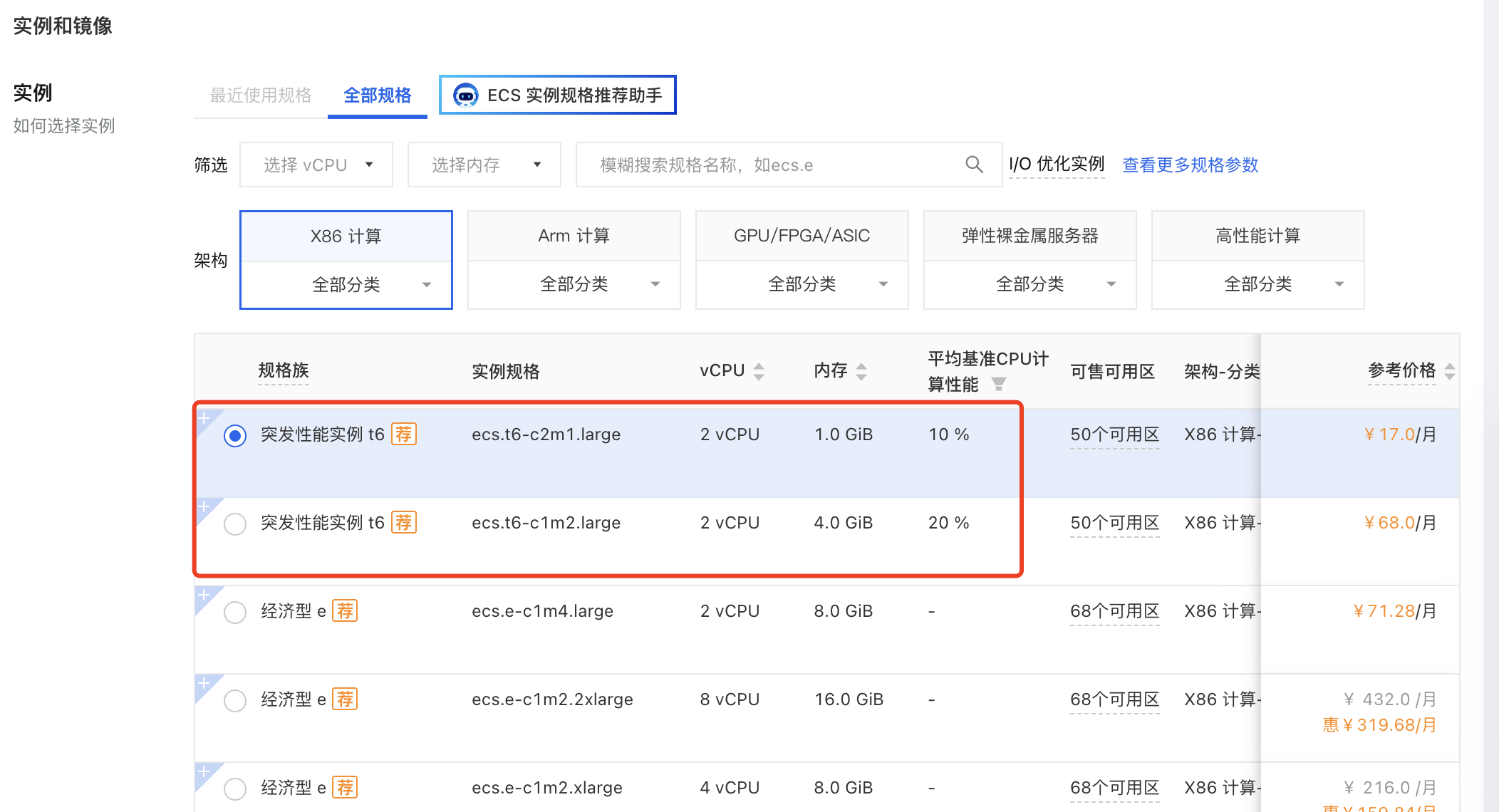This screenshot has width=1499, height=812.
Task: Click 68个可用区 for ecs.e-c1m2.xlarge
Action: coord(1115,788)
